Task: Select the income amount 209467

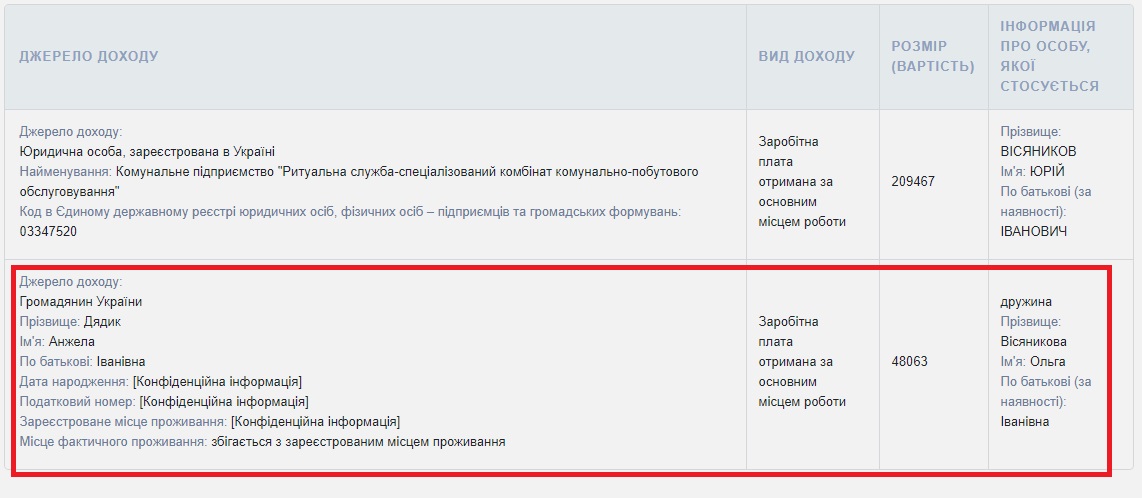Action: (913, 181)
